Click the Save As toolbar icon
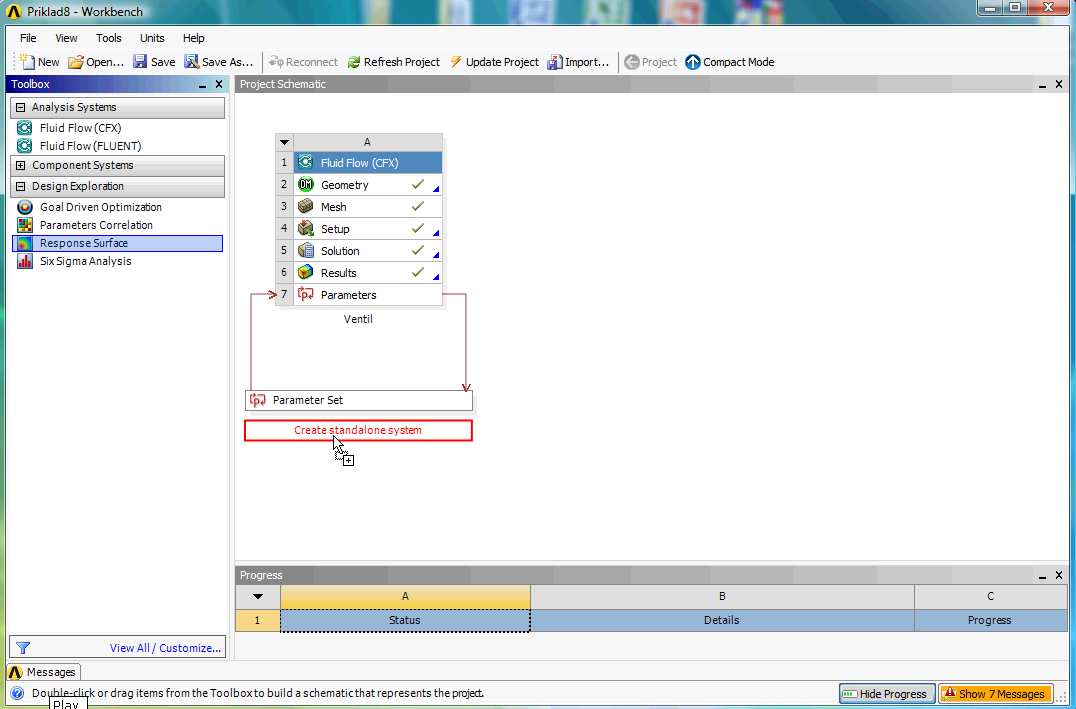Viewport: 1076px width, 709px height. (191, 62)
